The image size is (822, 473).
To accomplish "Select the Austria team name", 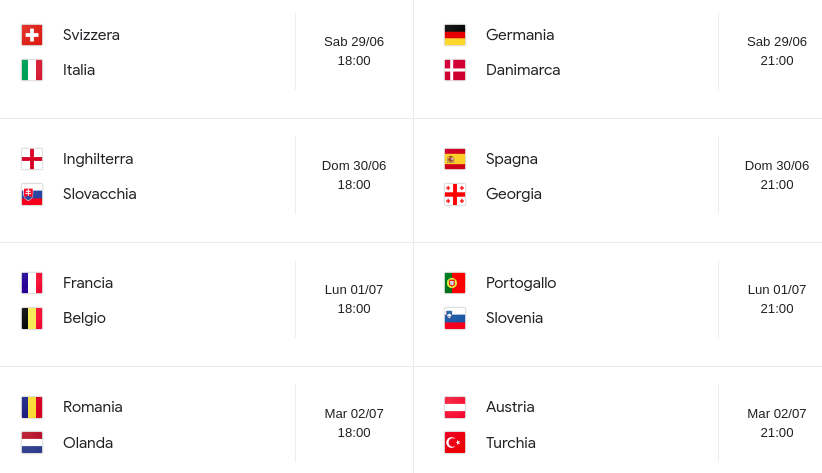I will coord(510,407).
